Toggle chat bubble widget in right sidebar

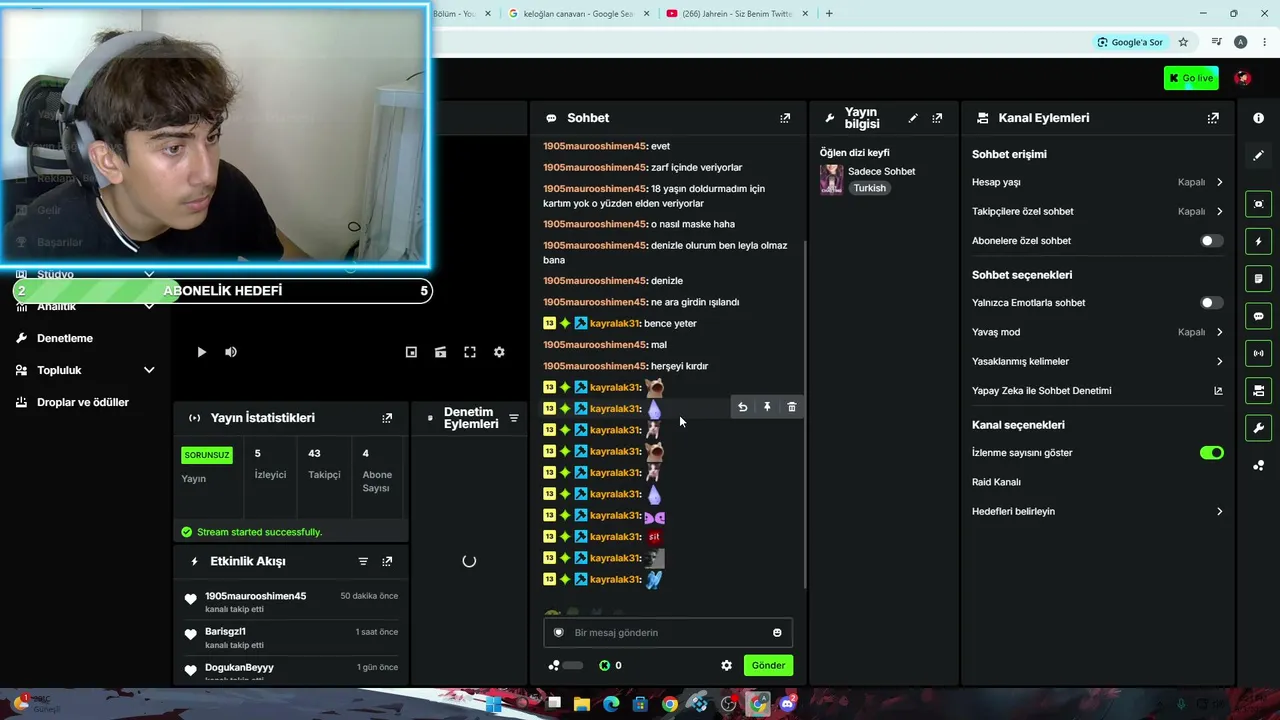coord(1258,316)
